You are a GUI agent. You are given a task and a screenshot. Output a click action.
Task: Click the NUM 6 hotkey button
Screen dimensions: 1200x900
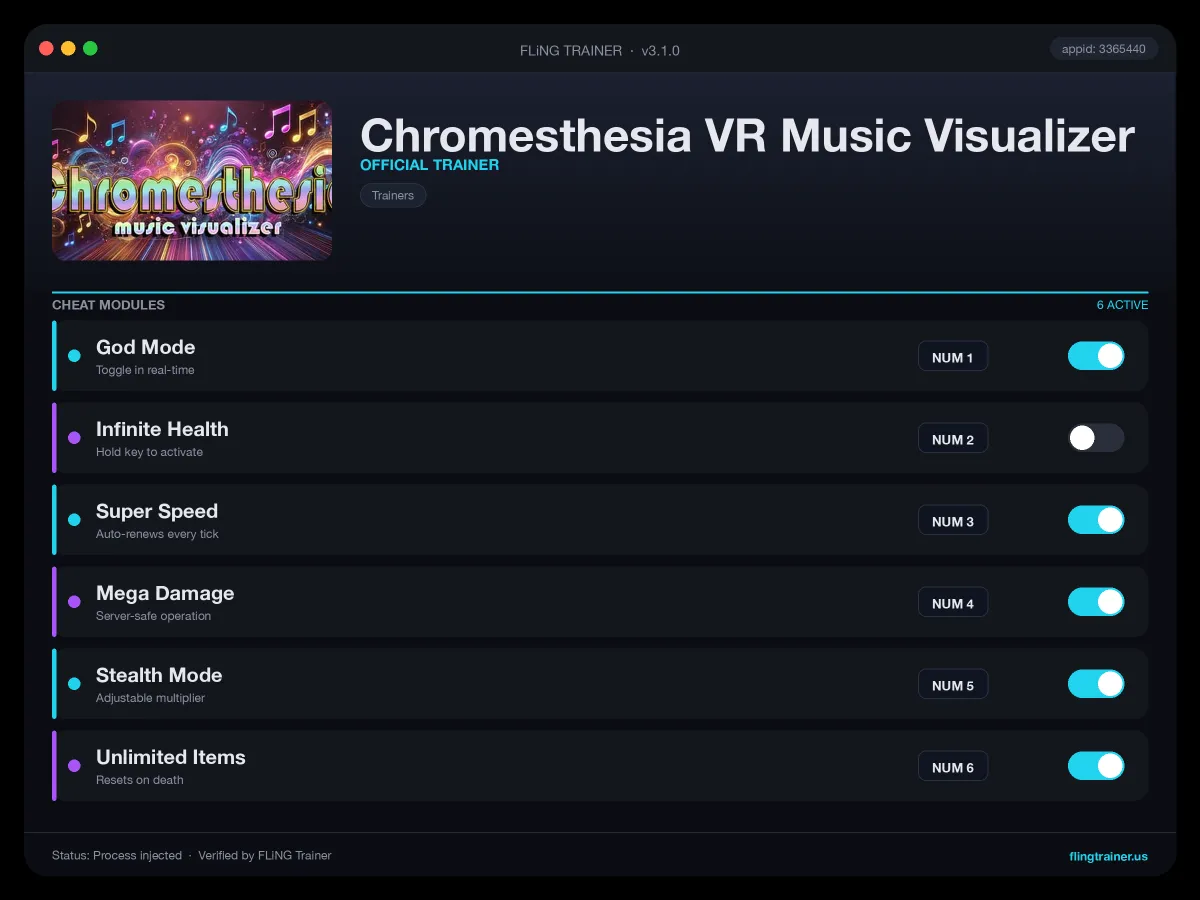tap(953, 767)
